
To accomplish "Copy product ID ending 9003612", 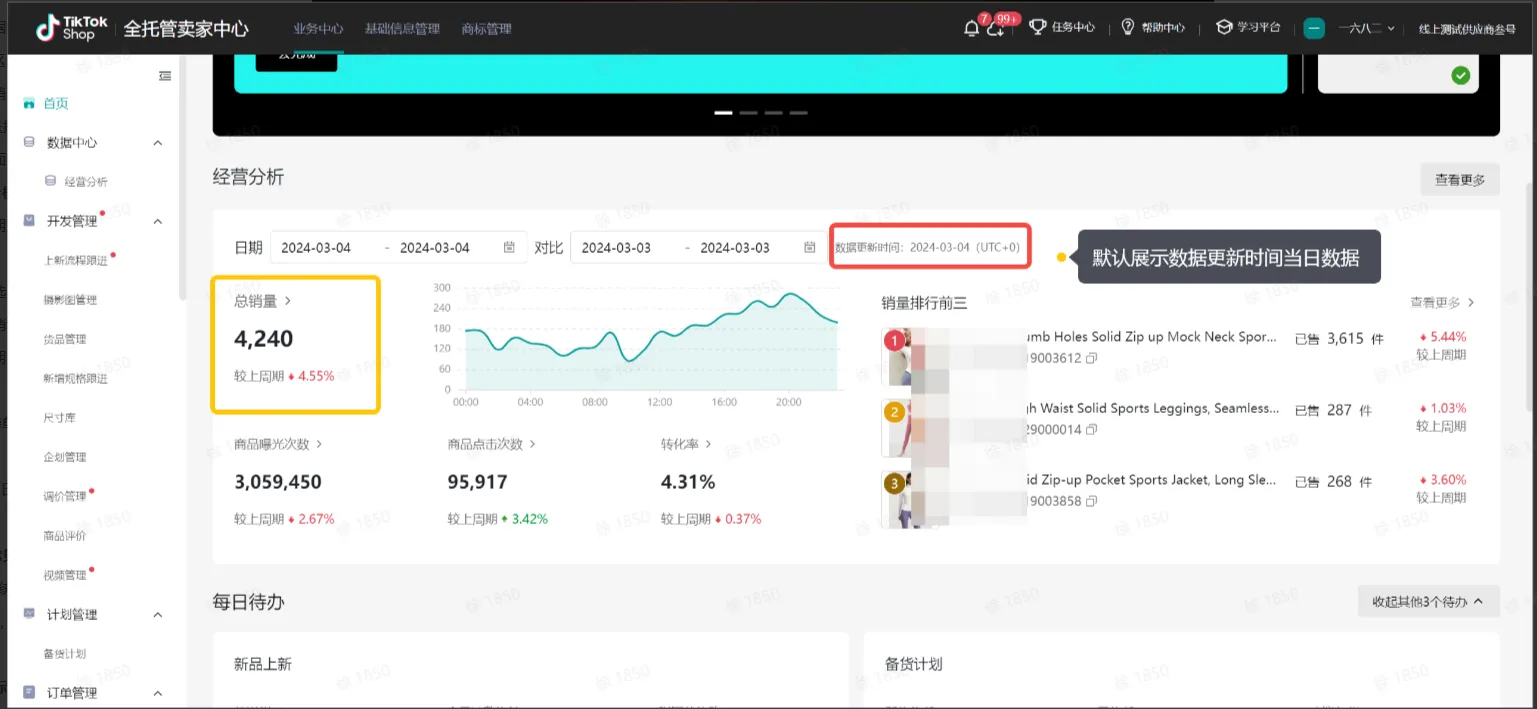I will (1092, 358).
